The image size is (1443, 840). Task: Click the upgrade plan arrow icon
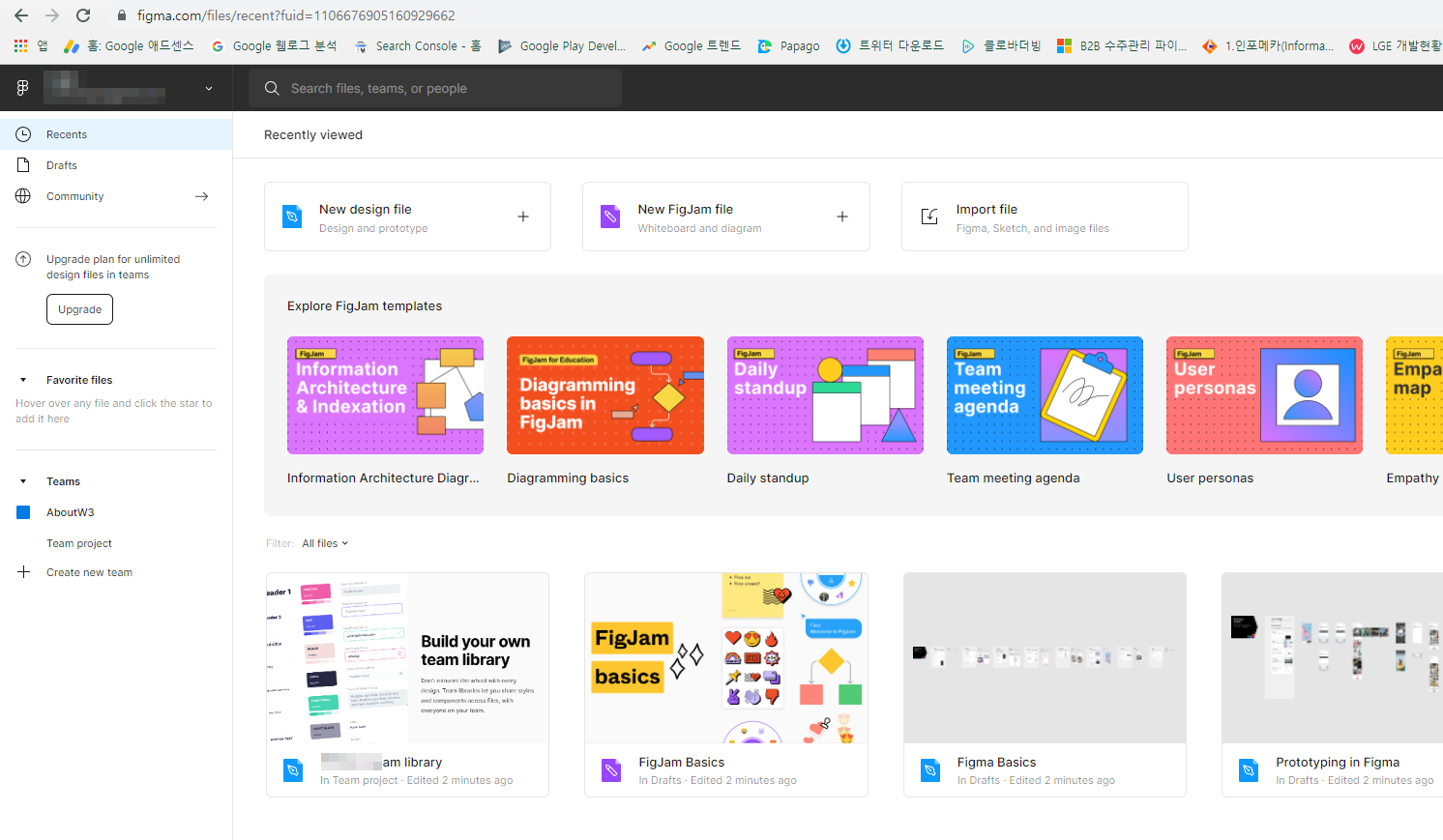tap(23, 259)
